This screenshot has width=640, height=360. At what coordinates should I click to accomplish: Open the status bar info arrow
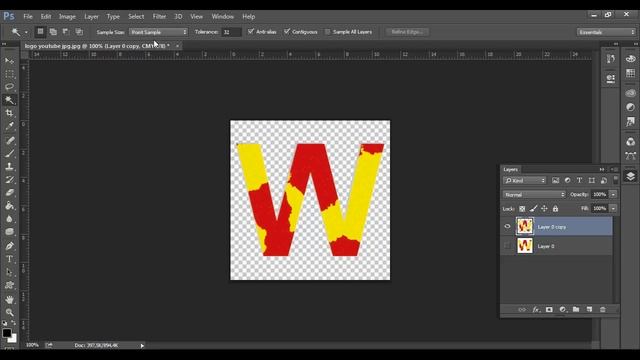[142, 346]
